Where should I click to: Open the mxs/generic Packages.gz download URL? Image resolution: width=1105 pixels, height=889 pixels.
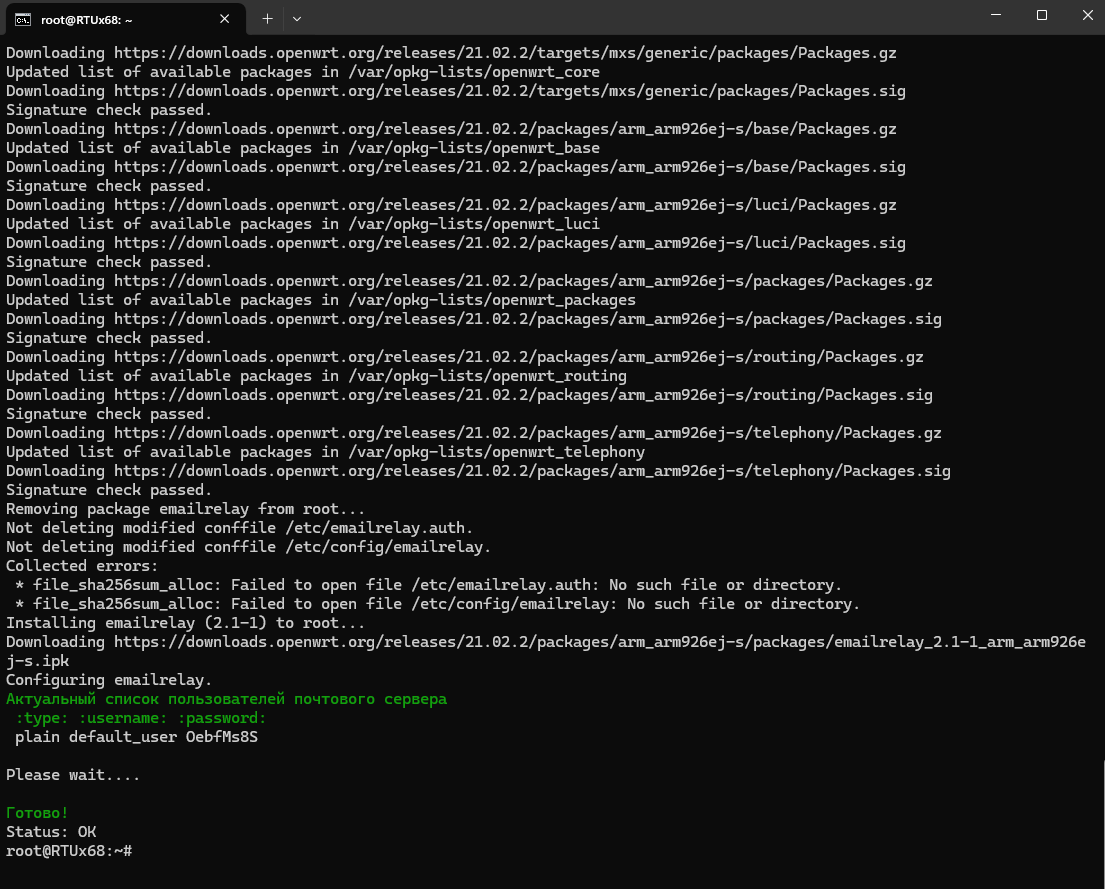505,53
